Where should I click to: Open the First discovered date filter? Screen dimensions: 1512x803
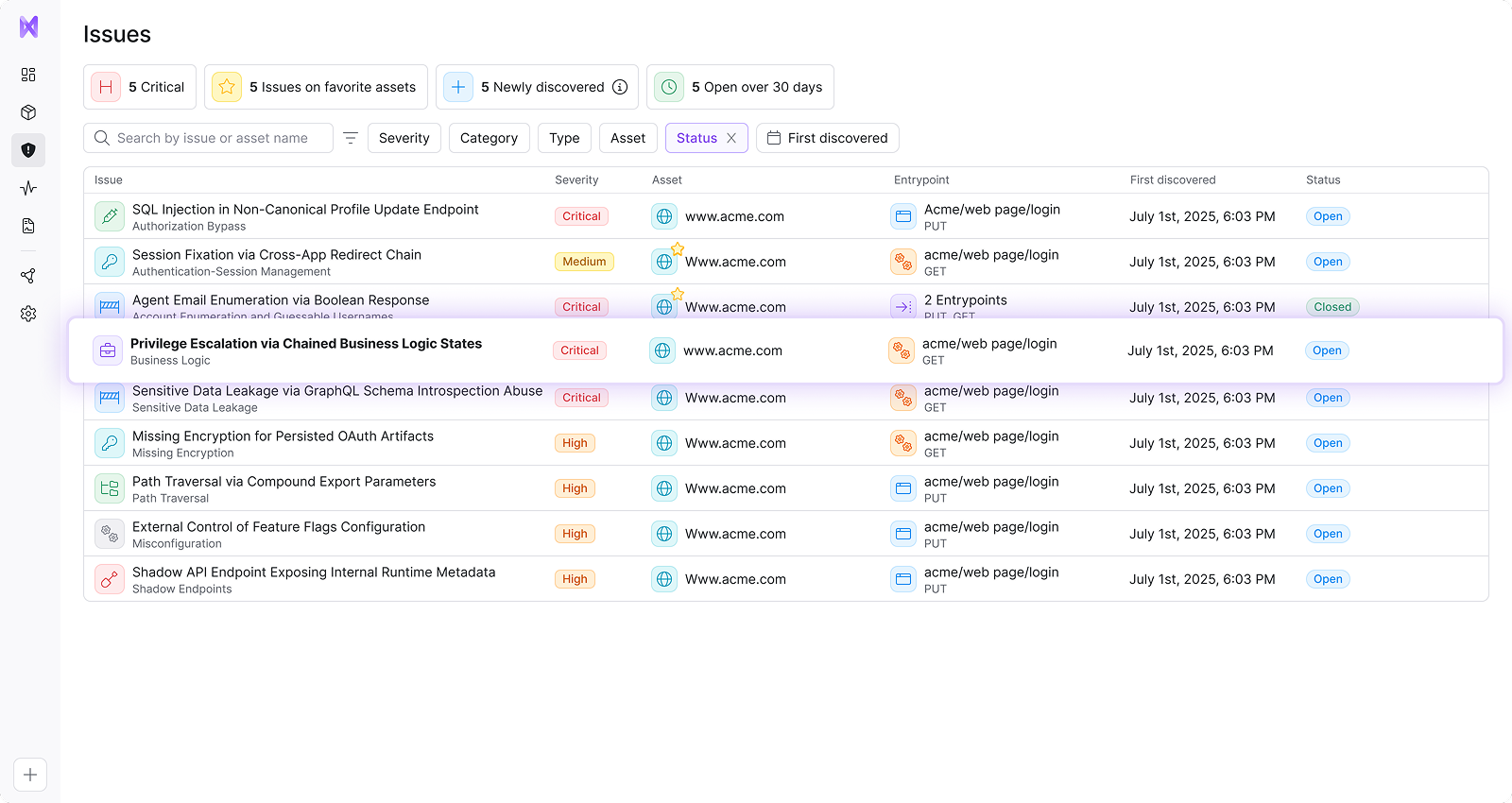(827, 138)
